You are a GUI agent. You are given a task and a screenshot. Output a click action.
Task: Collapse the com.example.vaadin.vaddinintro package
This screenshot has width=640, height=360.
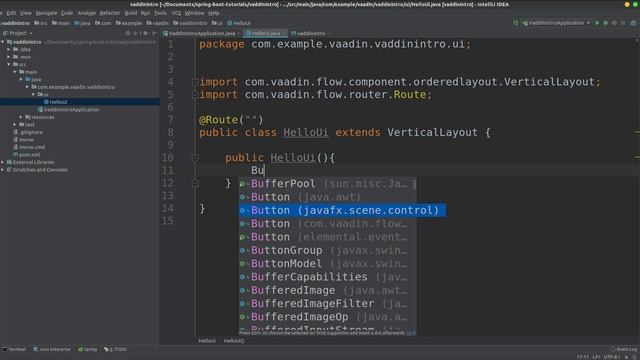[x=27, y=87]
